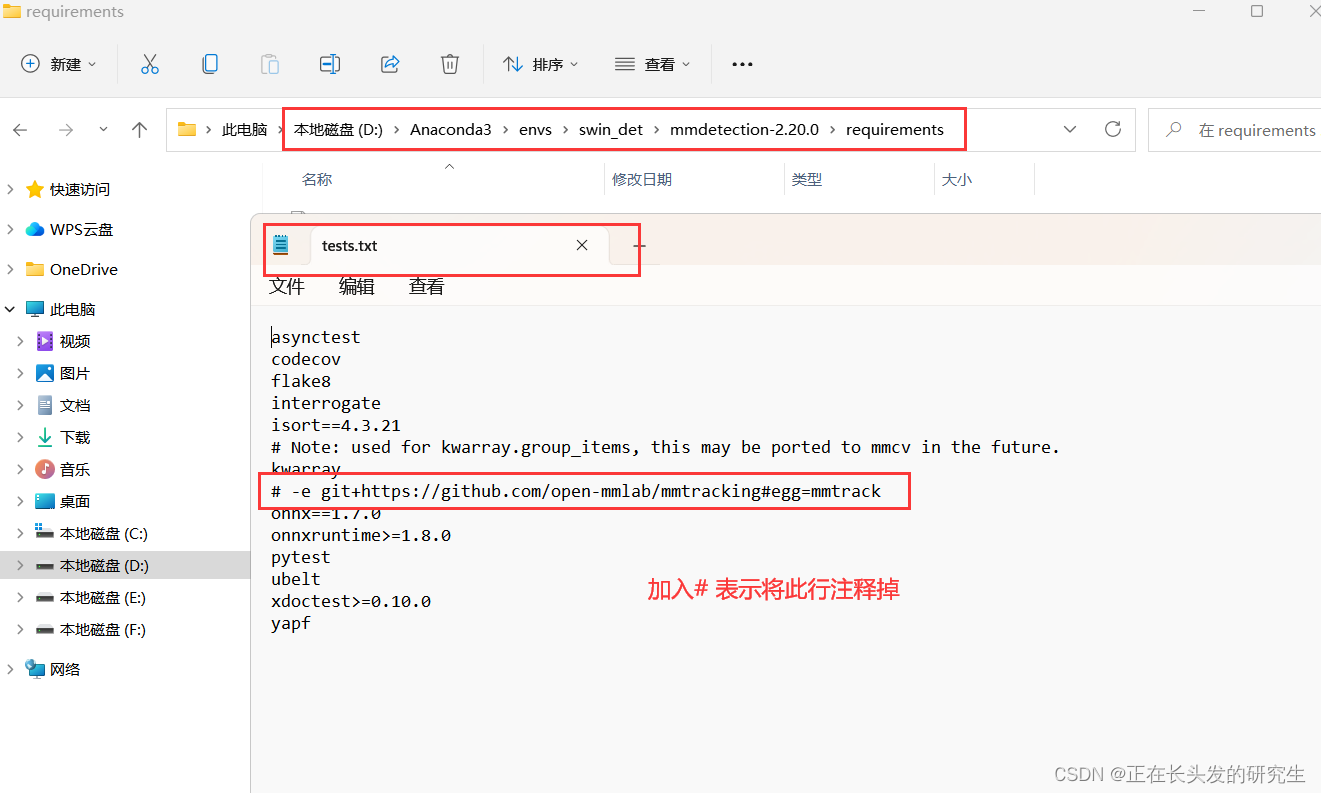The image size is (1321, 793).
Task: Click the Rename icon
Action: point(330,64)
